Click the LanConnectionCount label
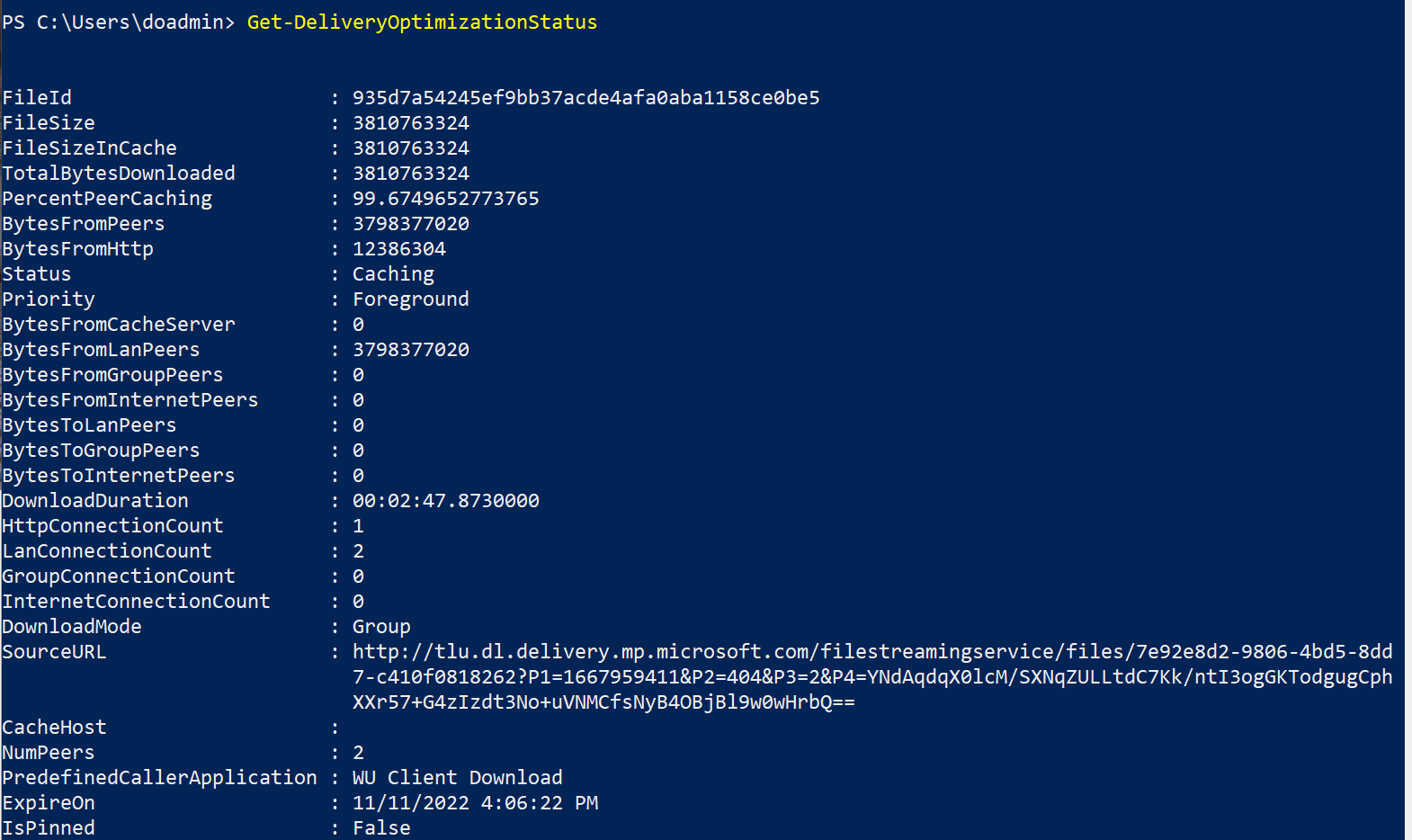This screenshot has width=1412, height=840. (107, 551)
